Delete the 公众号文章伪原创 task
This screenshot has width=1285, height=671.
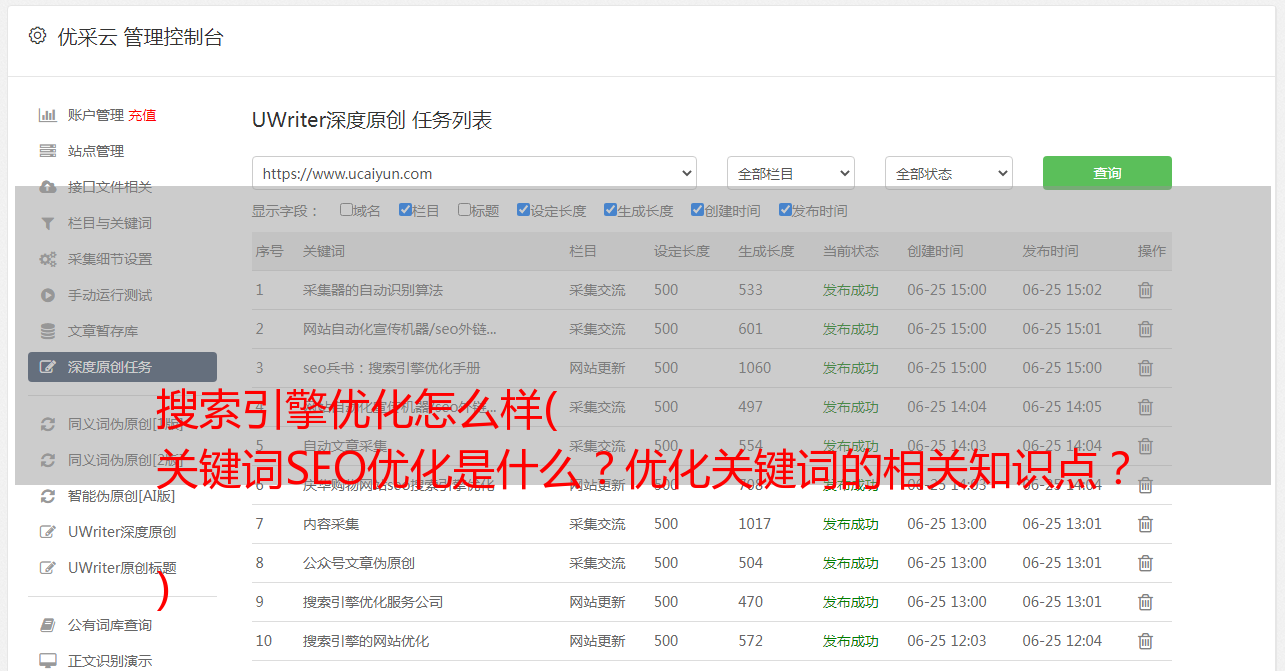click(1146, 563)
